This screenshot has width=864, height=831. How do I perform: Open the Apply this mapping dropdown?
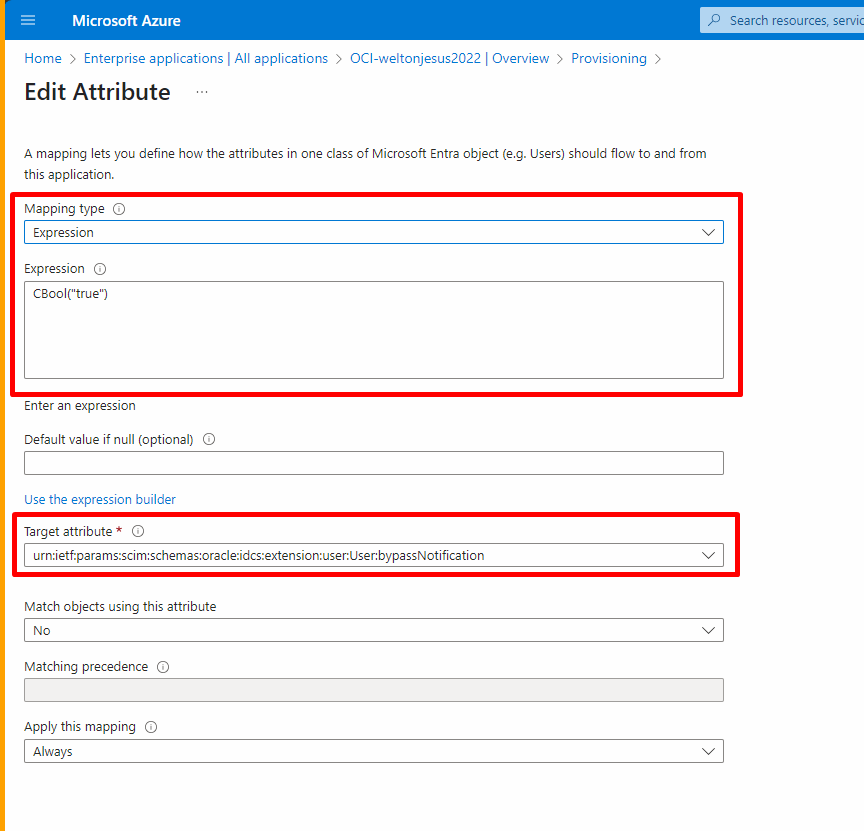pyautogui.click(x=374, y=751)
